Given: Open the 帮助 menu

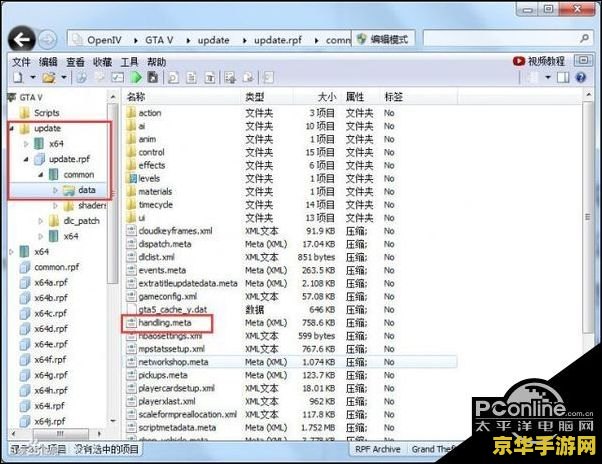Looking at the screenshot, I should 157,62.
